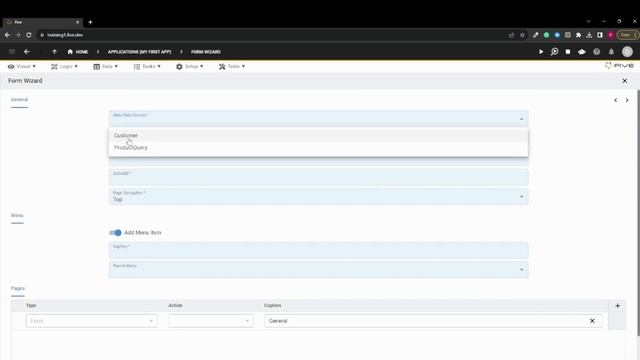Click the stop square icon
This screenshot has width=640, height=360.
[568, 52]
